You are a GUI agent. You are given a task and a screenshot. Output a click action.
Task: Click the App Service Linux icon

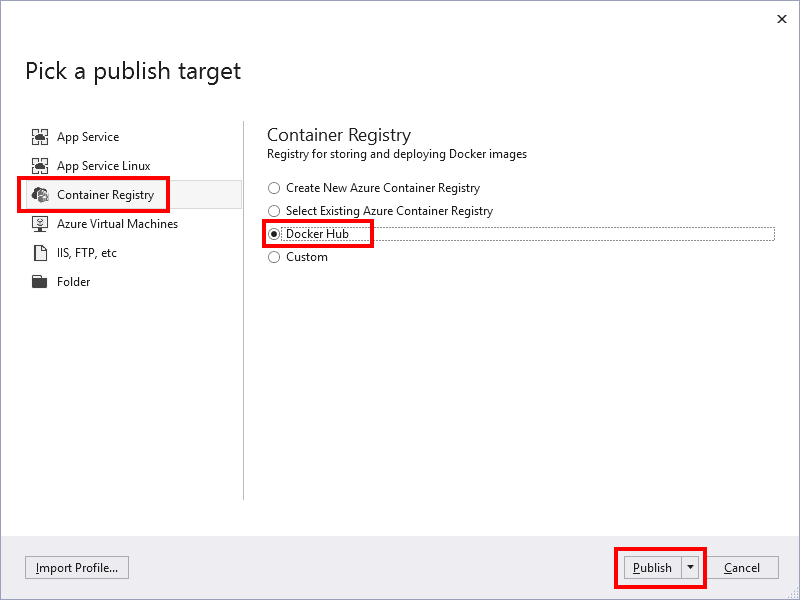(x=40, y=166)
